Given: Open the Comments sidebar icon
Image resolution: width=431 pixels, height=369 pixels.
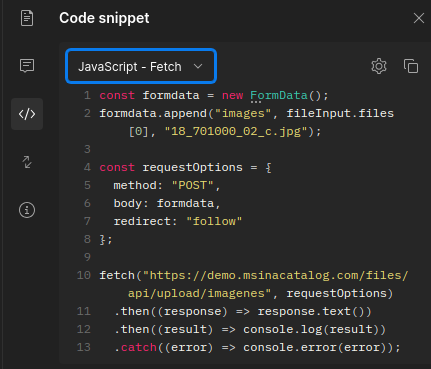Looking at the screenshot, I should (x=27, y=66).
